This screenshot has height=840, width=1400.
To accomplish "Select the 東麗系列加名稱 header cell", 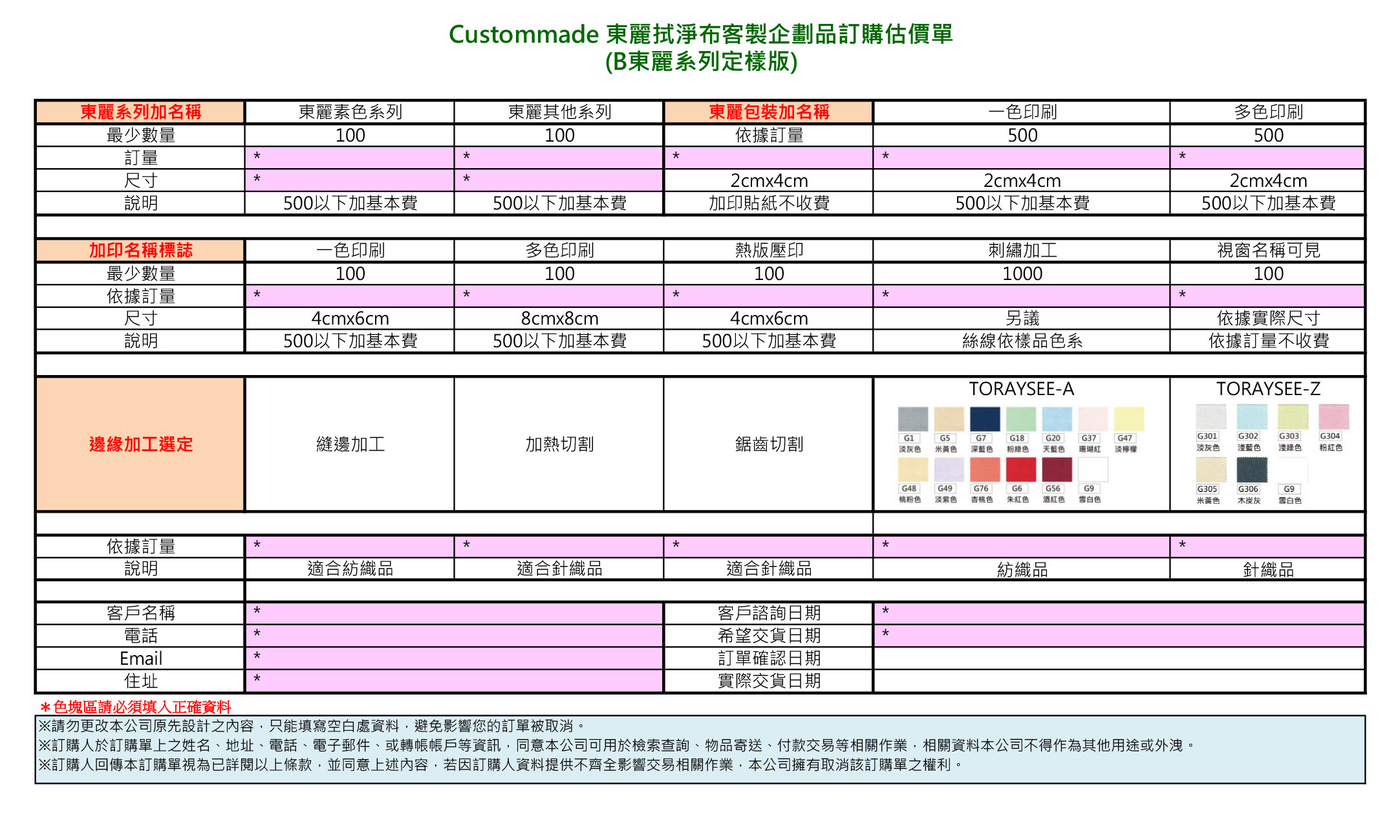I will pyautogui.click(x=140, y=112).
